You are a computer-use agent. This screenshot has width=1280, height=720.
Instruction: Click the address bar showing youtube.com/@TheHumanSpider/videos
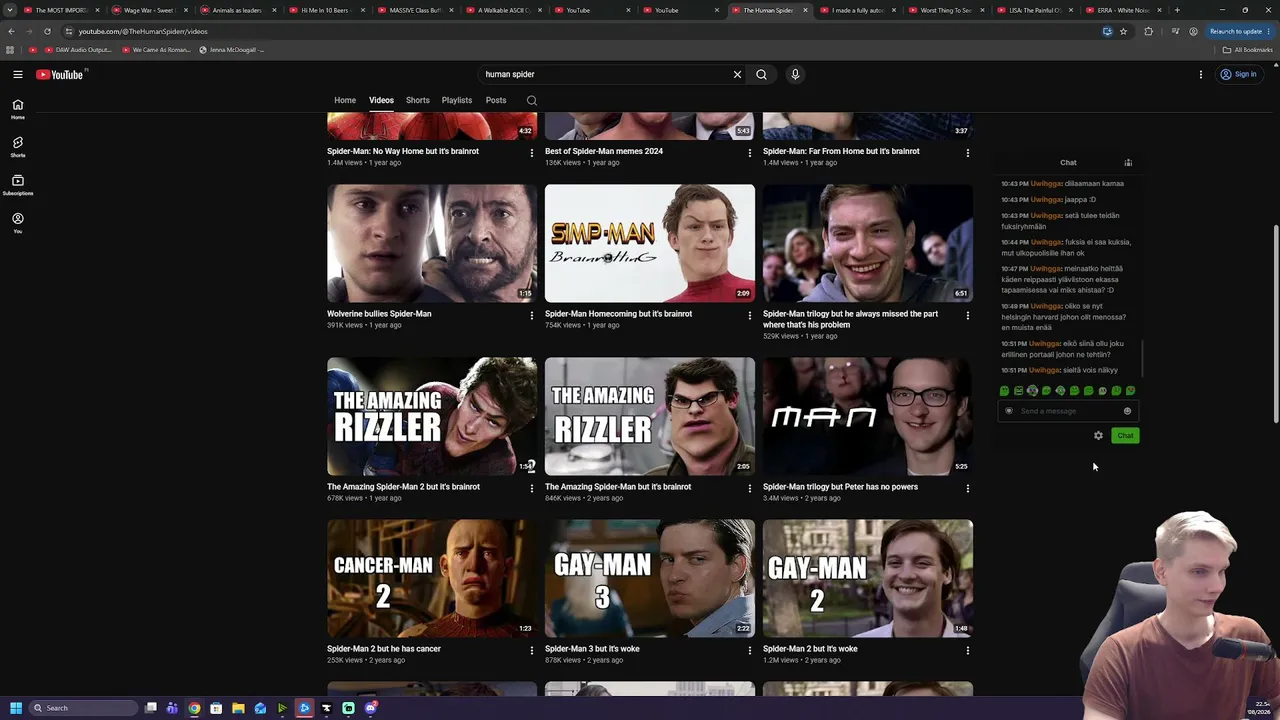click(x=580, y=31)
